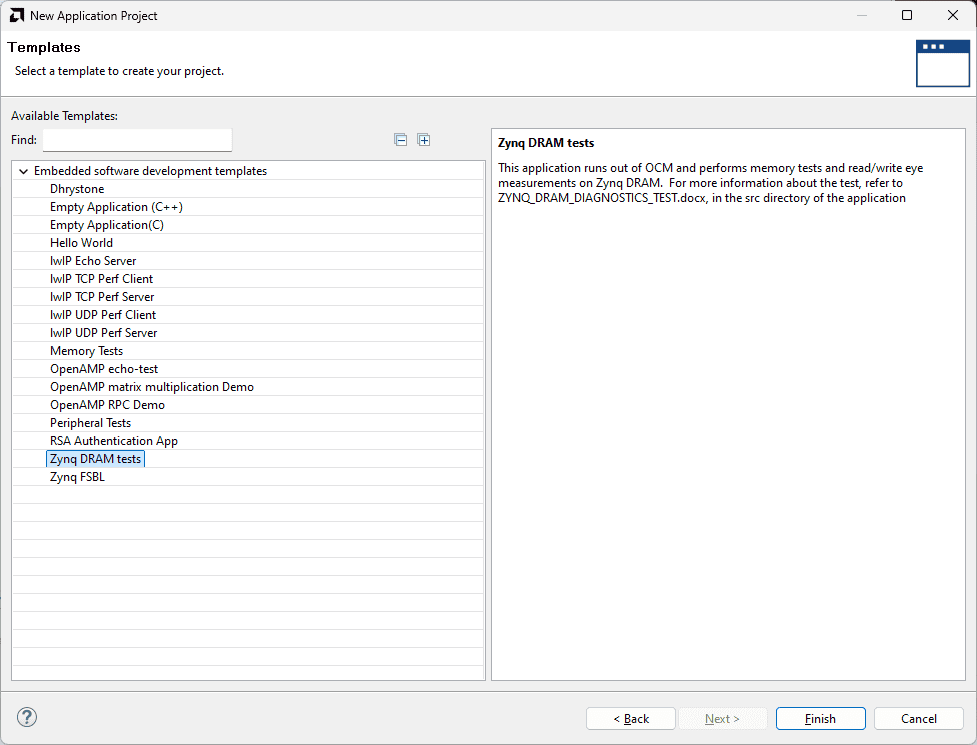Select the Hello World template

coord(81,243)
